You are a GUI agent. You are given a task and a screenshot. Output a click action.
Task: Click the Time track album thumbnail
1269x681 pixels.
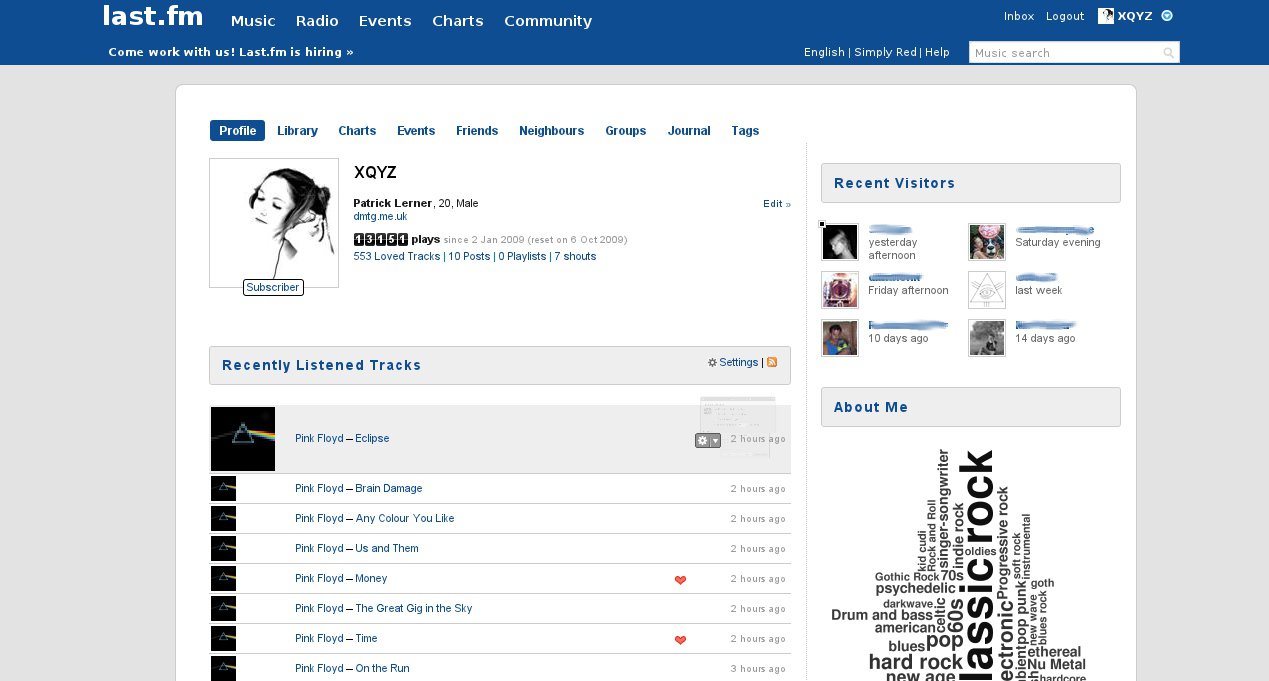pyautogui.click(x=223, y=639)
